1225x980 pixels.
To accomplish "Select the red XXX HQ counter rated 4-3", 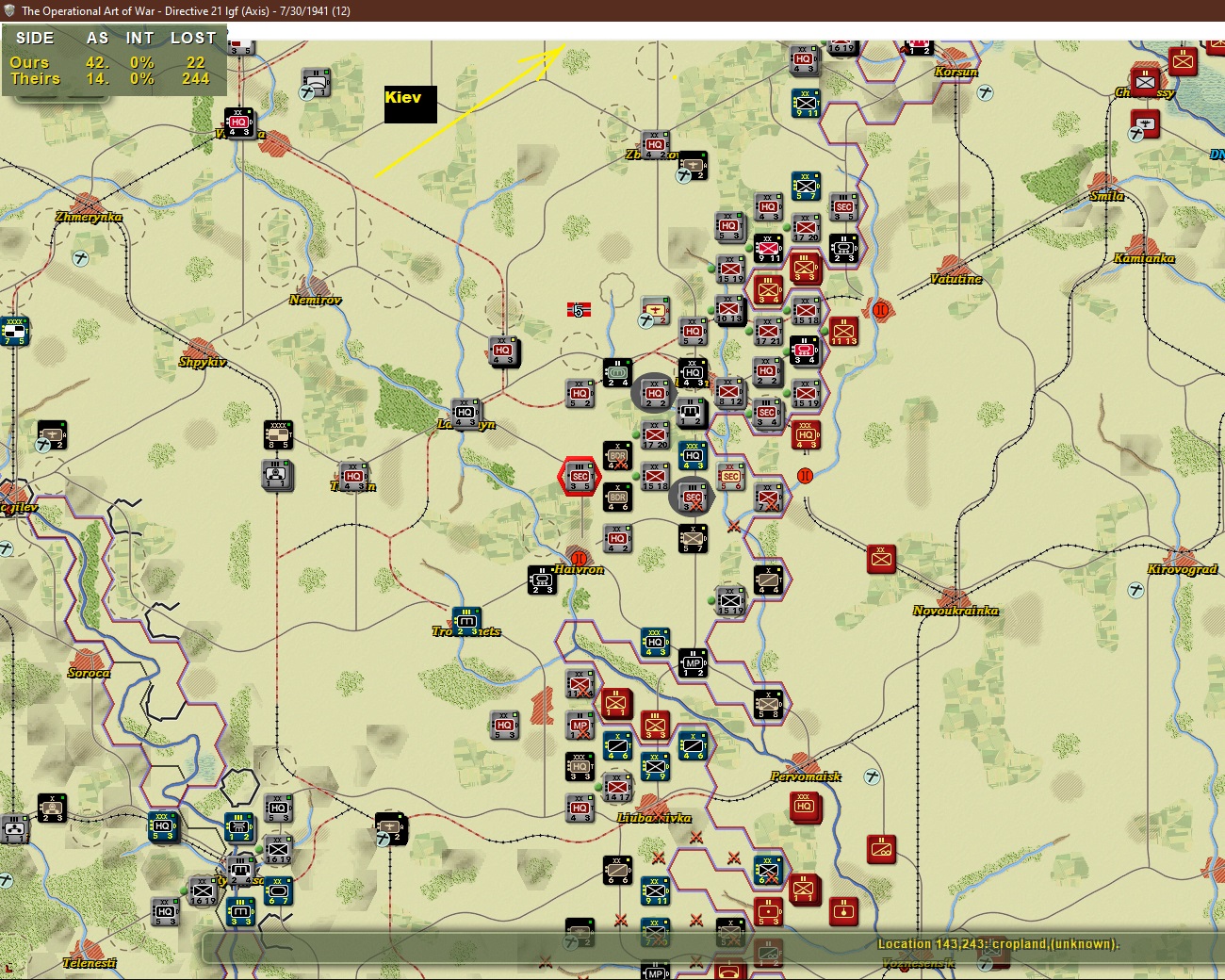I will coord(806,435).
